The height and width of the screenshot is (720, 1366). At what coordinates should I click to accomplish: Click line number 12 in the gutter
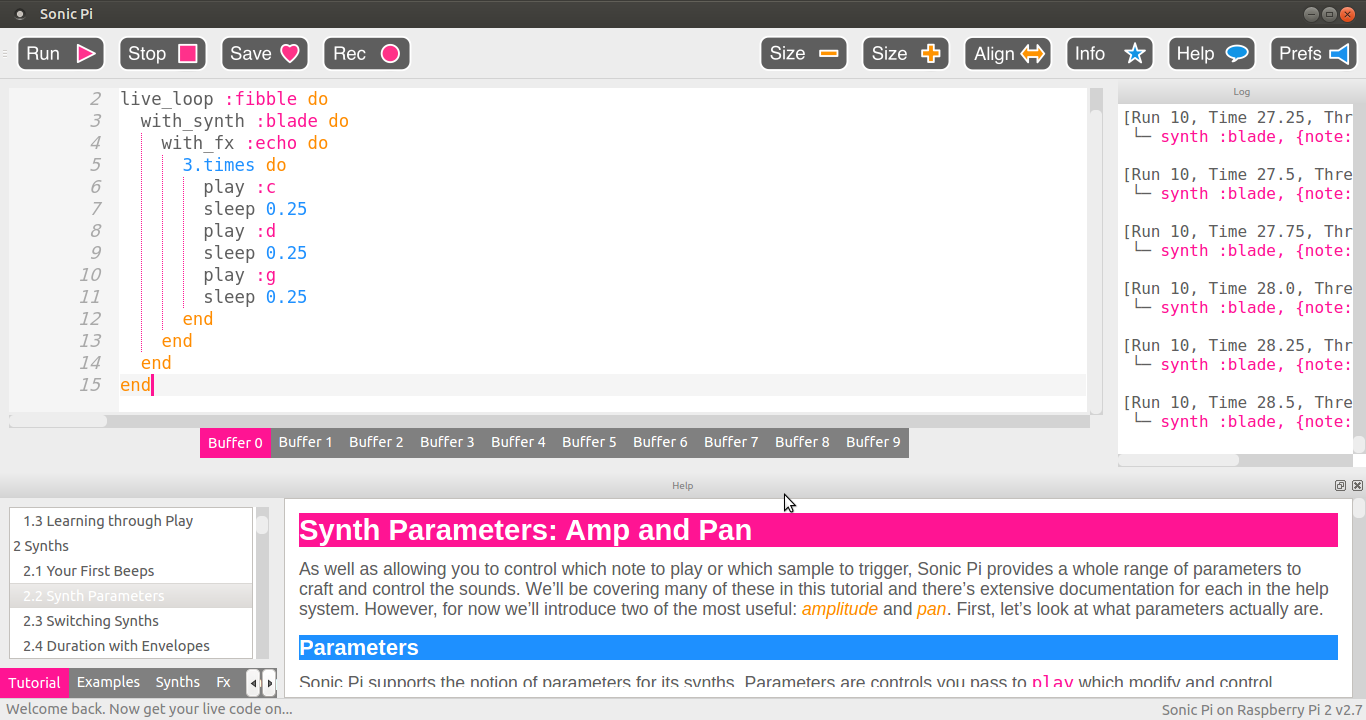point(90,319)
